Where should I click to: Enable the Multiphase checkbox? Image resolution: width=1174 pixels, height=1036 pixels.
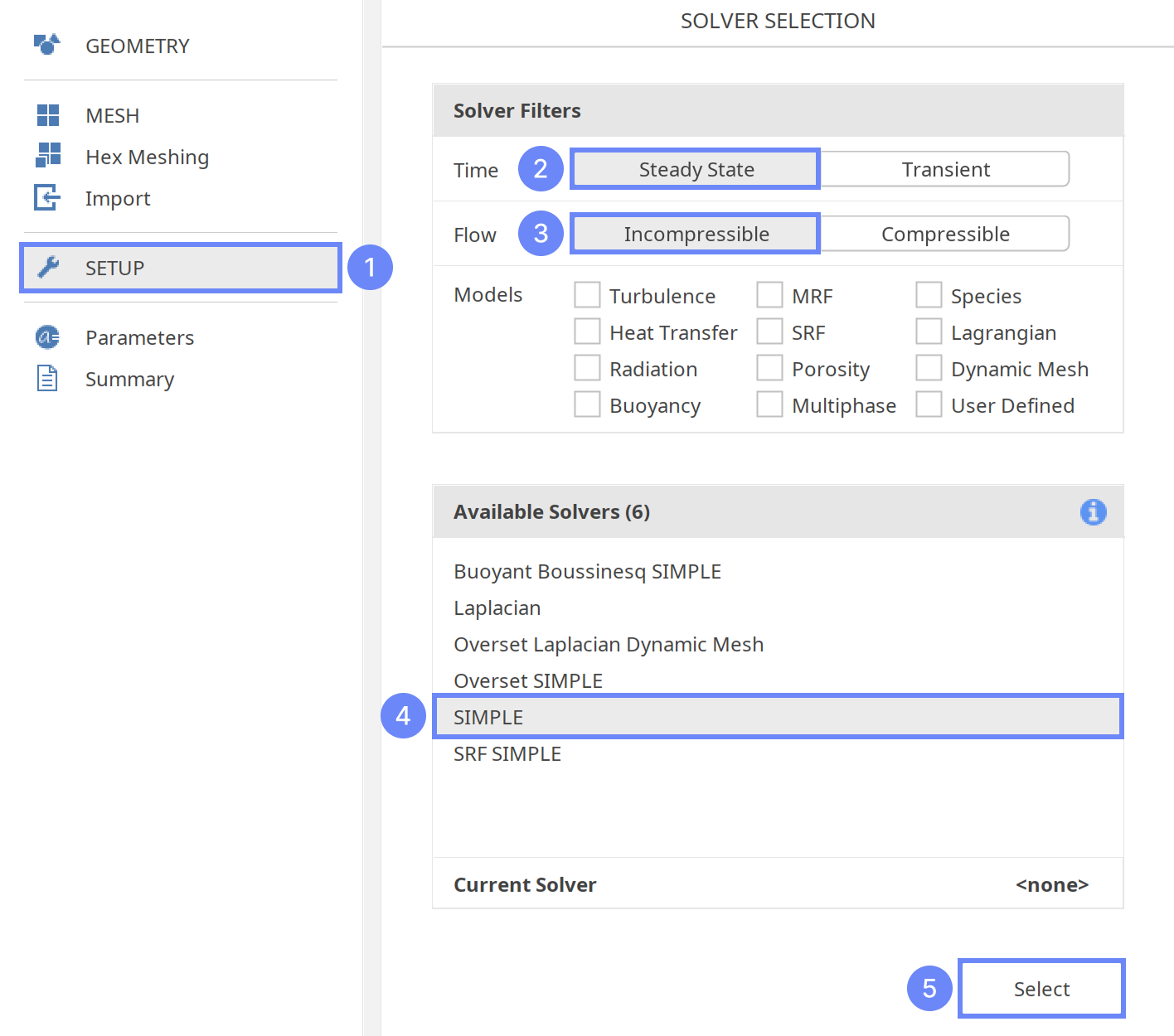[x=769, y=404]
